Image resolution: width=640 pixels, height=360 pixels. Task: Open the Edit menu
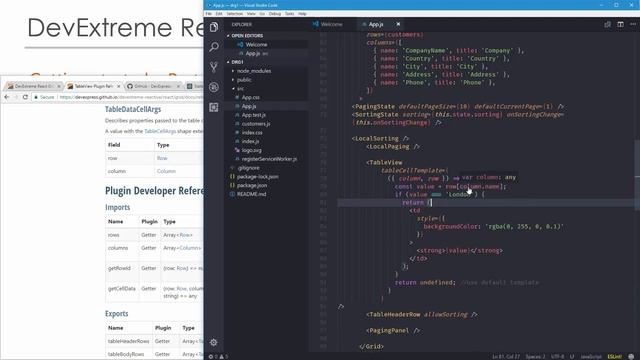coord(219,14)
